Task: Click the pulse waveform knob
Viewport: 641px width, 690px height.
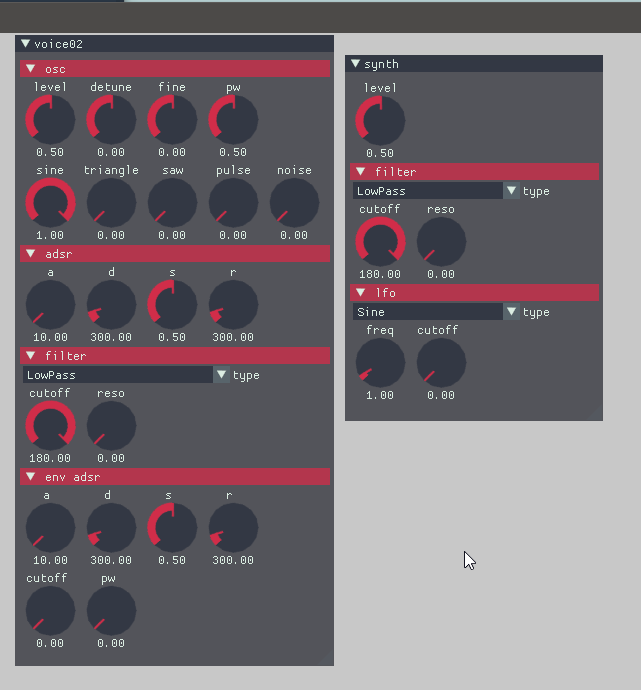Action: pos(233,202)
